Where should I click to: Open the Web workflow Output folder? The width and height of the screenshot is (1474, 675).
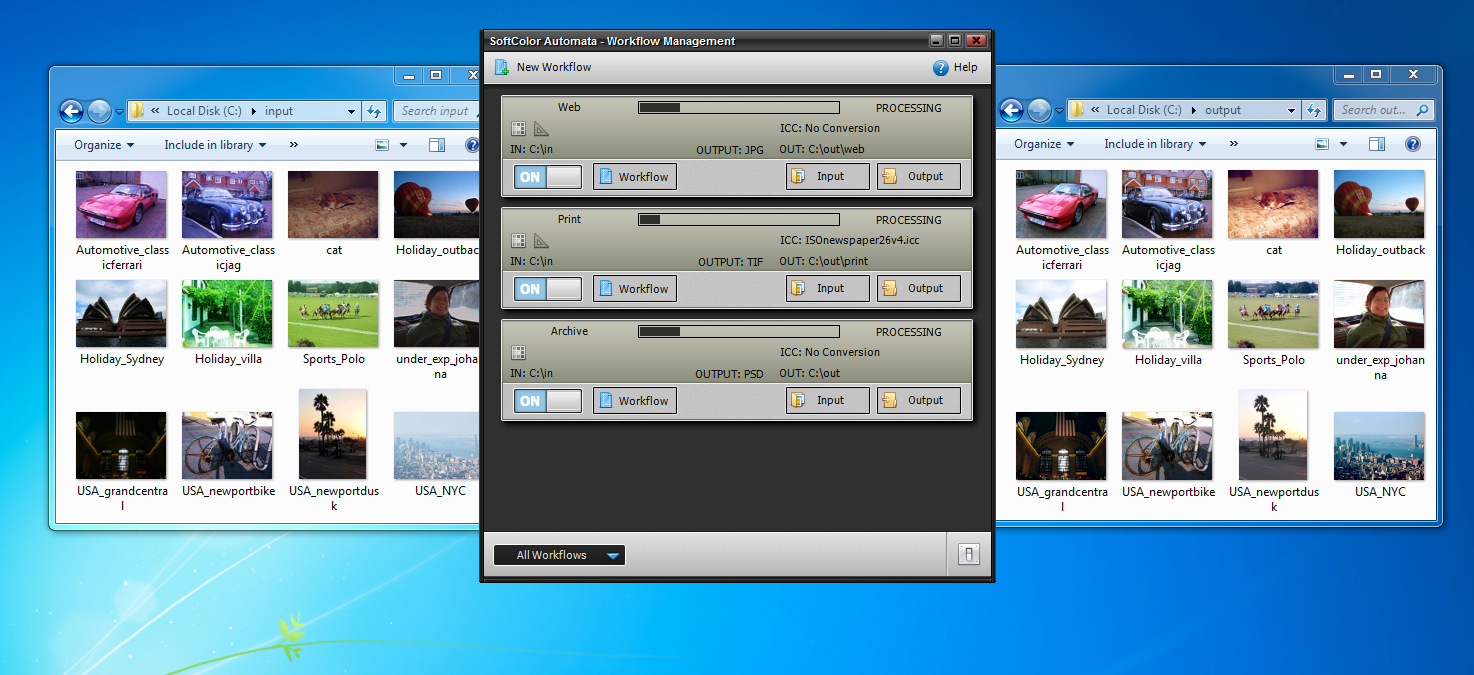click(919, 176)
